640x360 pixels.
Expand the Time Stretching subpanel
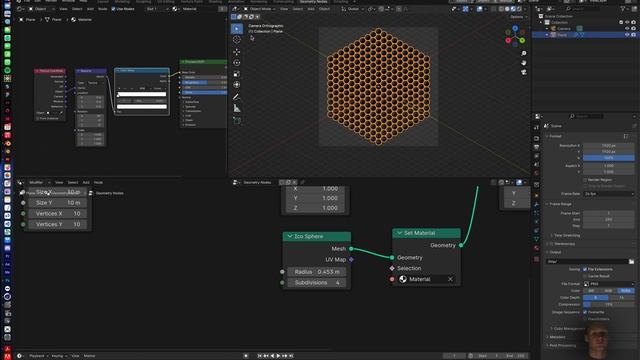(x=565, y=236)
